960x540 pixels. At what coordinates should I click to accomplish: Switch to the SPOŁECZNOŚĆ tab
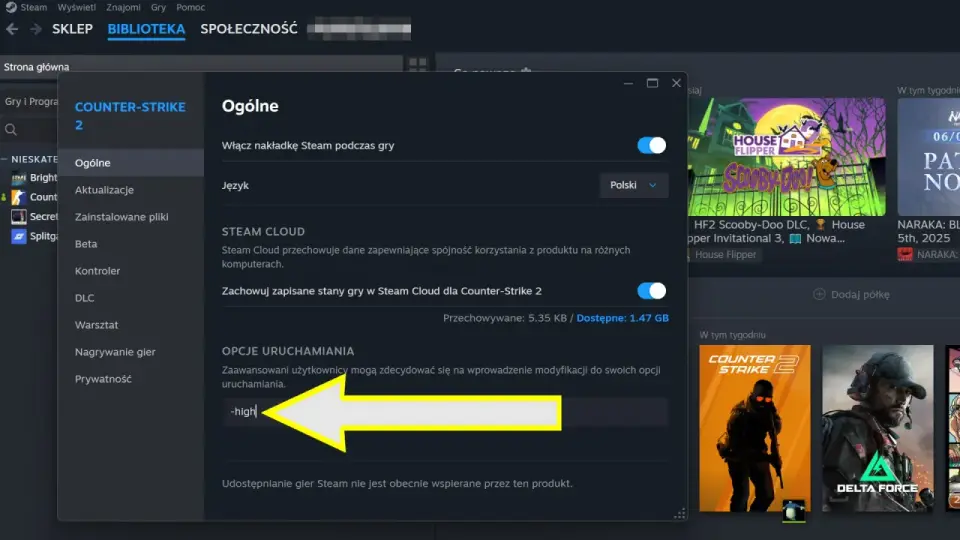coord(249,29)
